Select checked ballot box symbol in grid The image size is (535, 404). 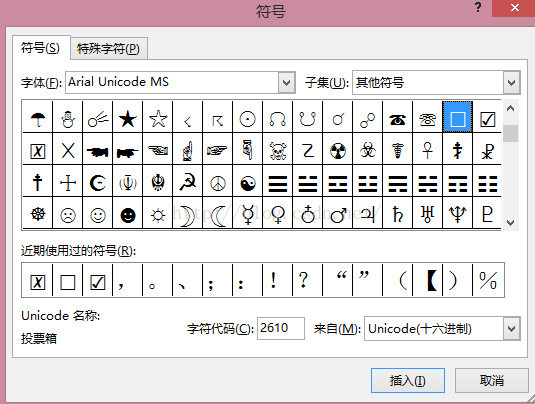click(x=487, y=119)
